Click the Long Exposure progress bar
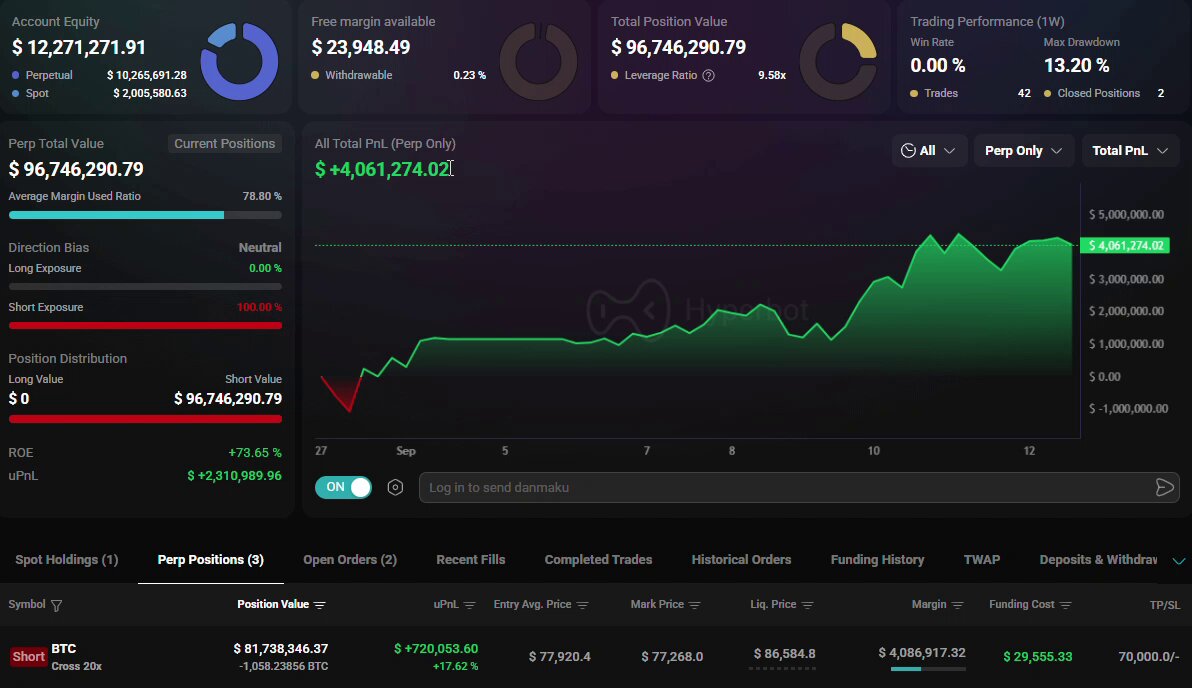Screen dimensions: 1192x688 click(x=145, y=287)
